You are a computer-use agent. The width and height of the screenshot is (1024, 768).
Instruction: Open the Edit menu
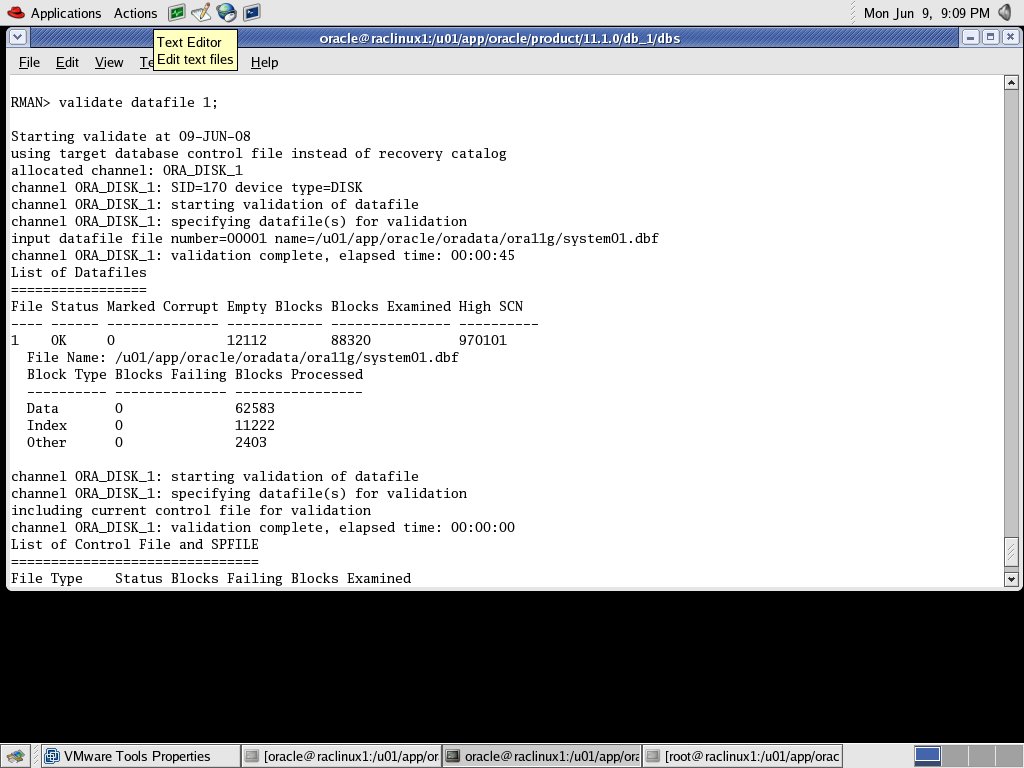tap(67, 62)
